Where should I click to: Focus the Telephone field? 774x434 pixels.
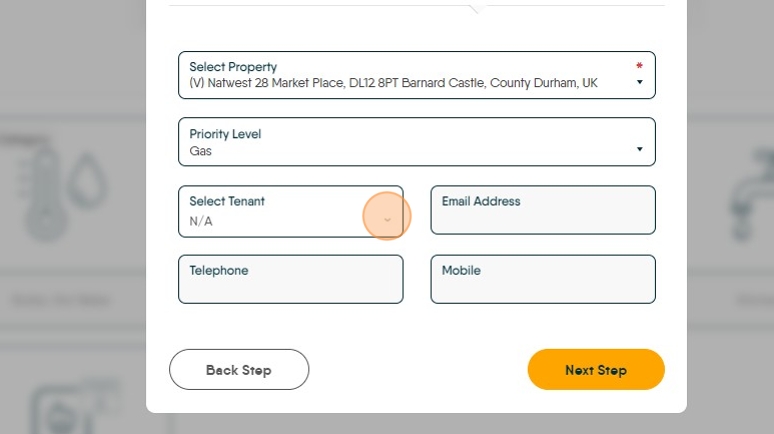(x=291, y=279)
